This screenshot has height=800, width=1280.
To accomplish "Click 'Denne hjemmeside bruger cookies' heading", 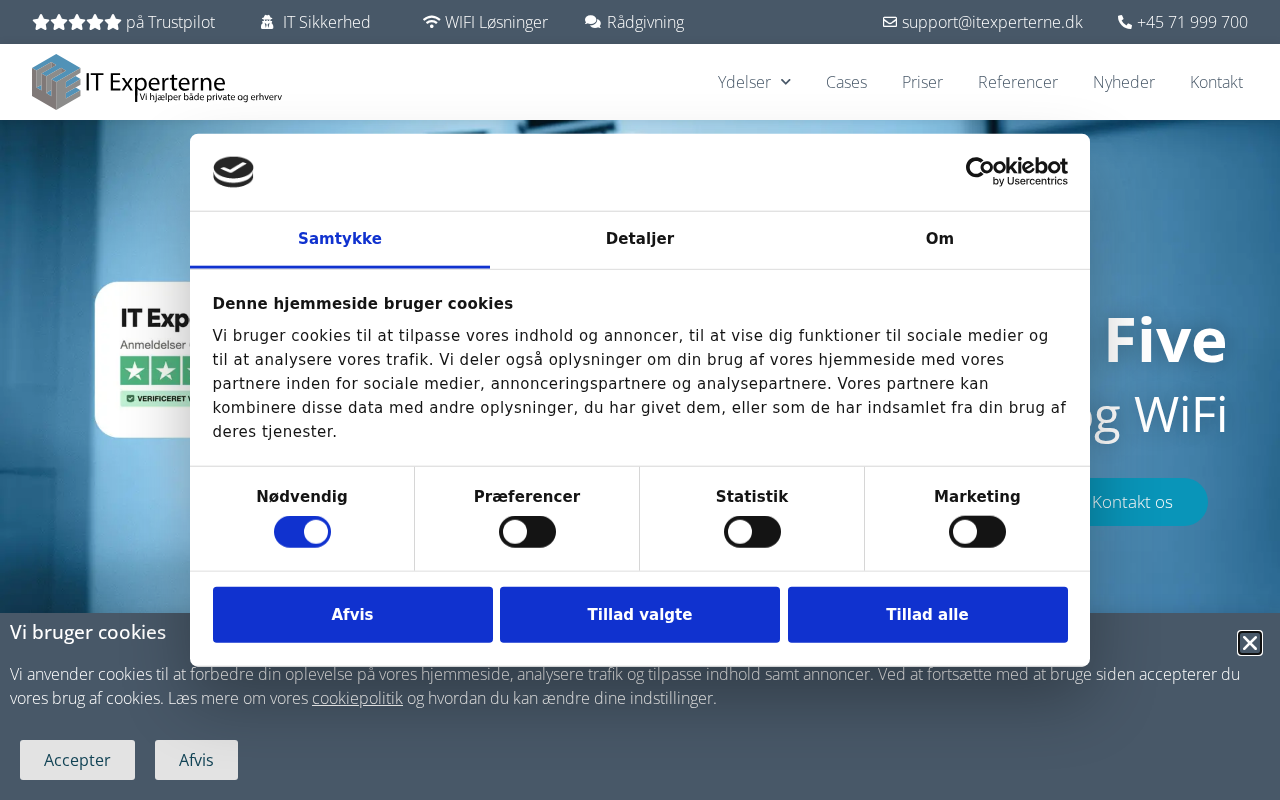I will pos(363,304).
